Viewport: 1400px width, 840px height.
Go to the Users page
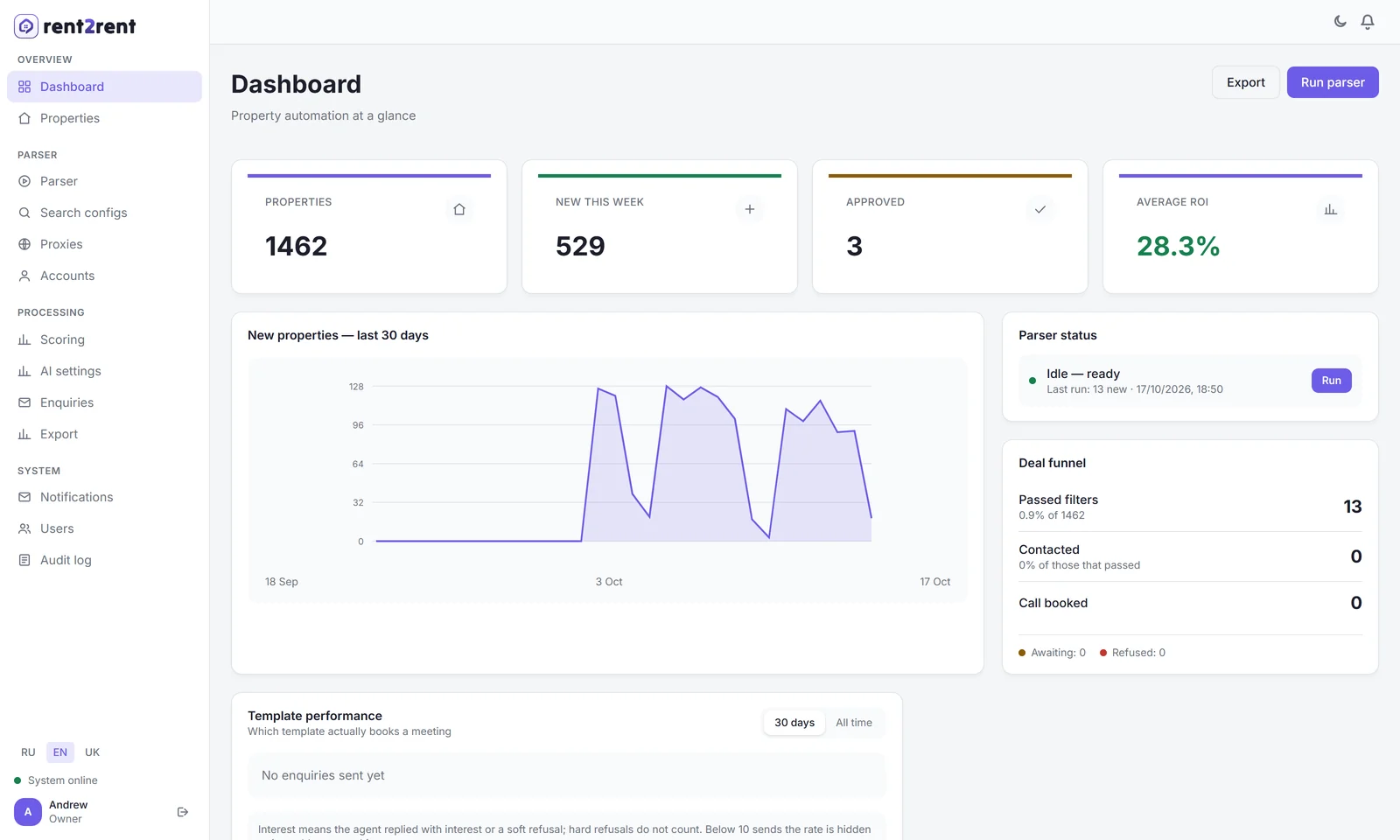click(104, 528)
